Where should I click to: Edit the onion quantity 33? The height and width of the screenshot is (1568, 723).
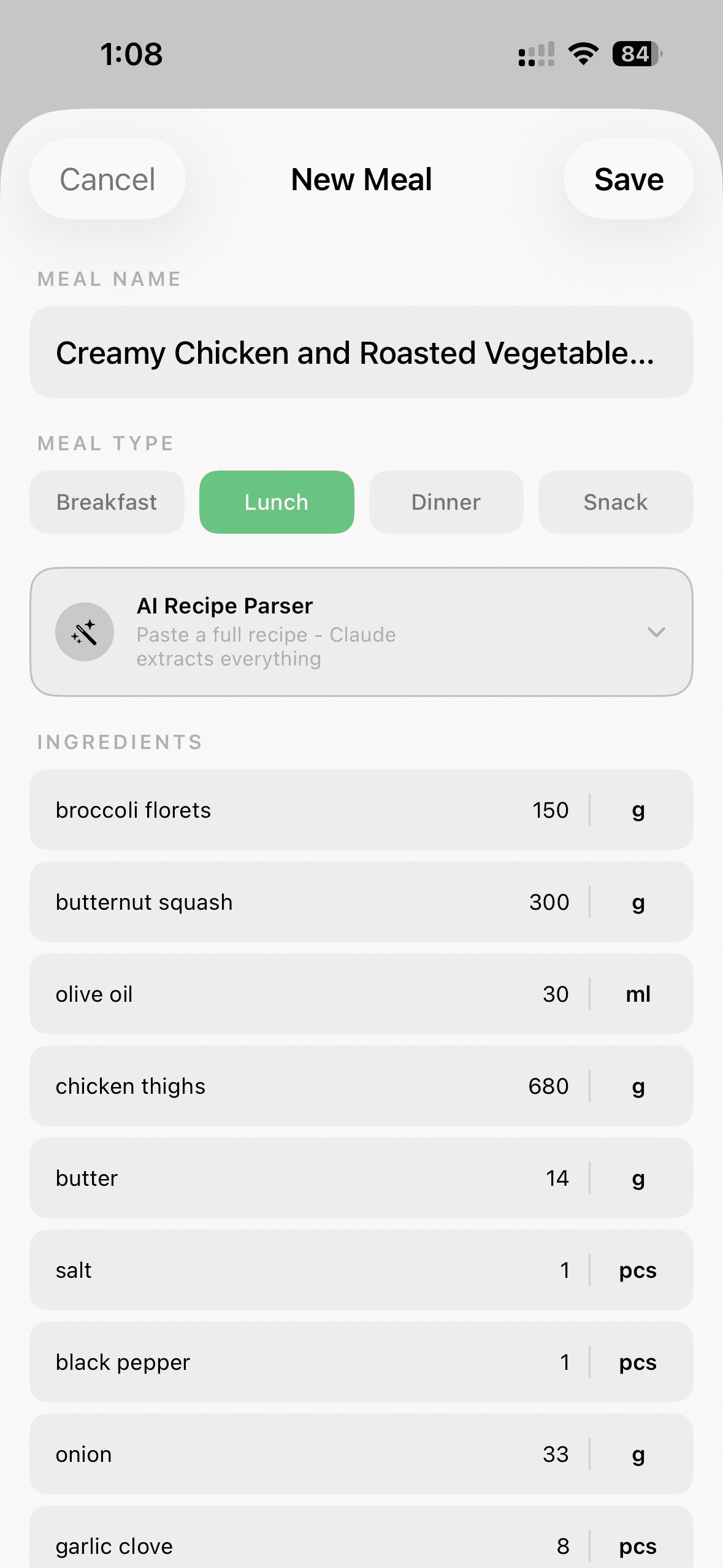pyautogui.click(x=556, y=1455)
